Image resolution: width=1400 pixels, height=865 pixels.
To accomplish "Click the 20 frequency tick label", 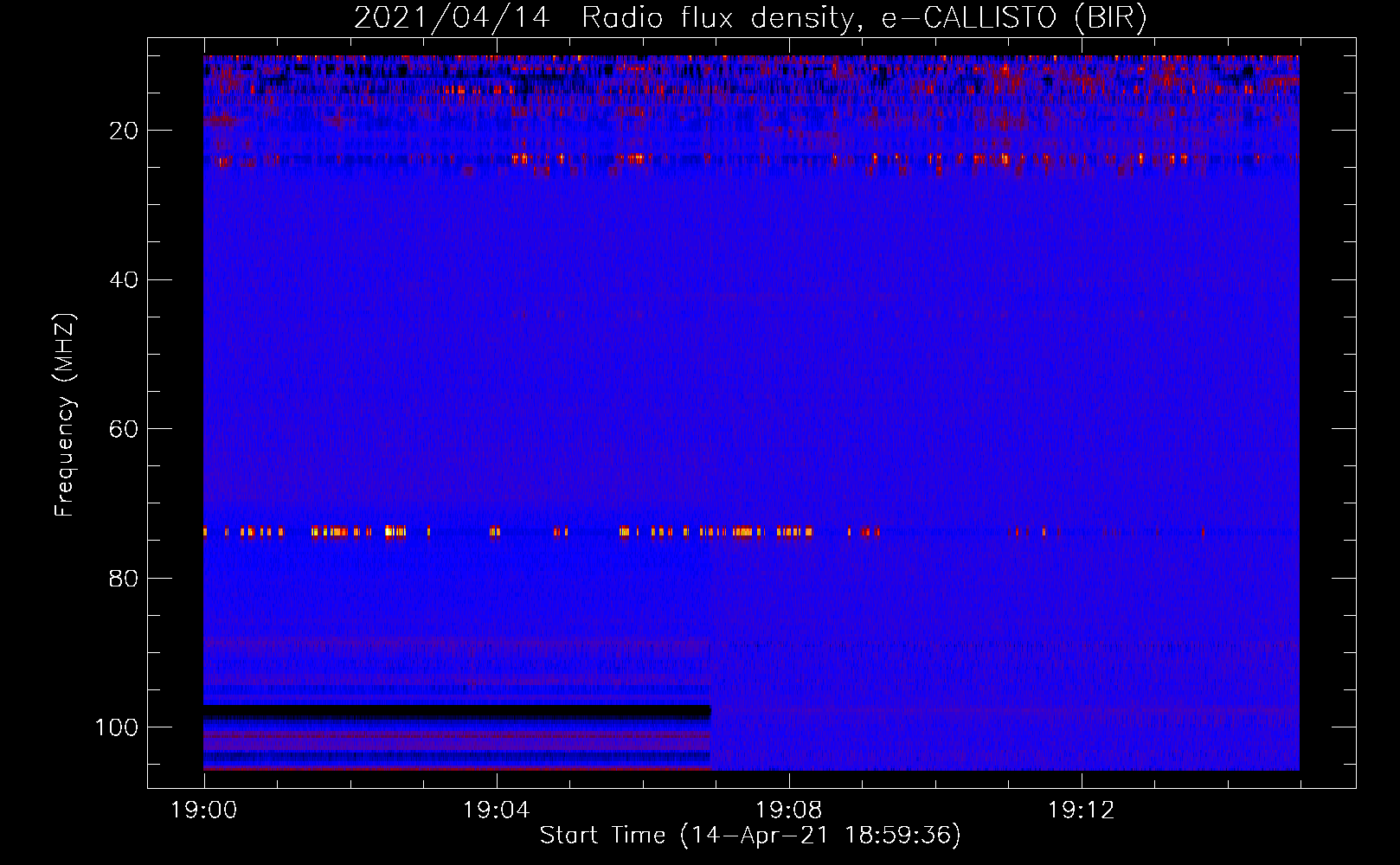I will coord(124,131).
